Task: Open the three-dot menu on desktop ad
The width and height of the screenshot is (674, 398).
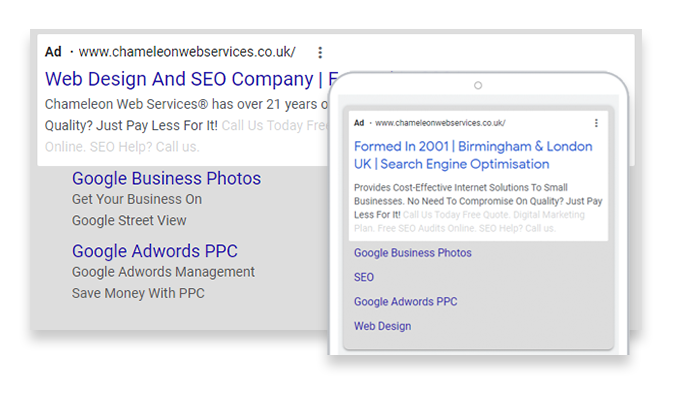Action: tap(320, 52)
